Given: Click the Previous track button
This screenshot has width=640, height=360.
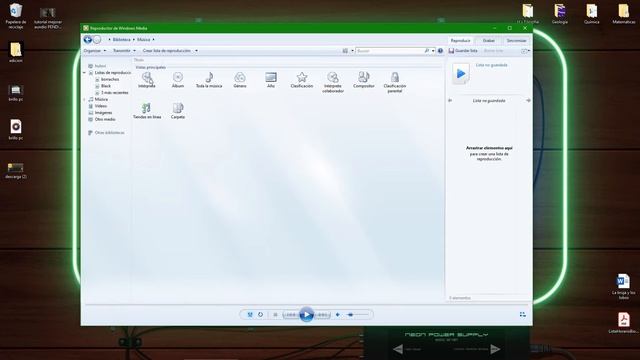Looking at the screenshot, I should coord(291,315).
